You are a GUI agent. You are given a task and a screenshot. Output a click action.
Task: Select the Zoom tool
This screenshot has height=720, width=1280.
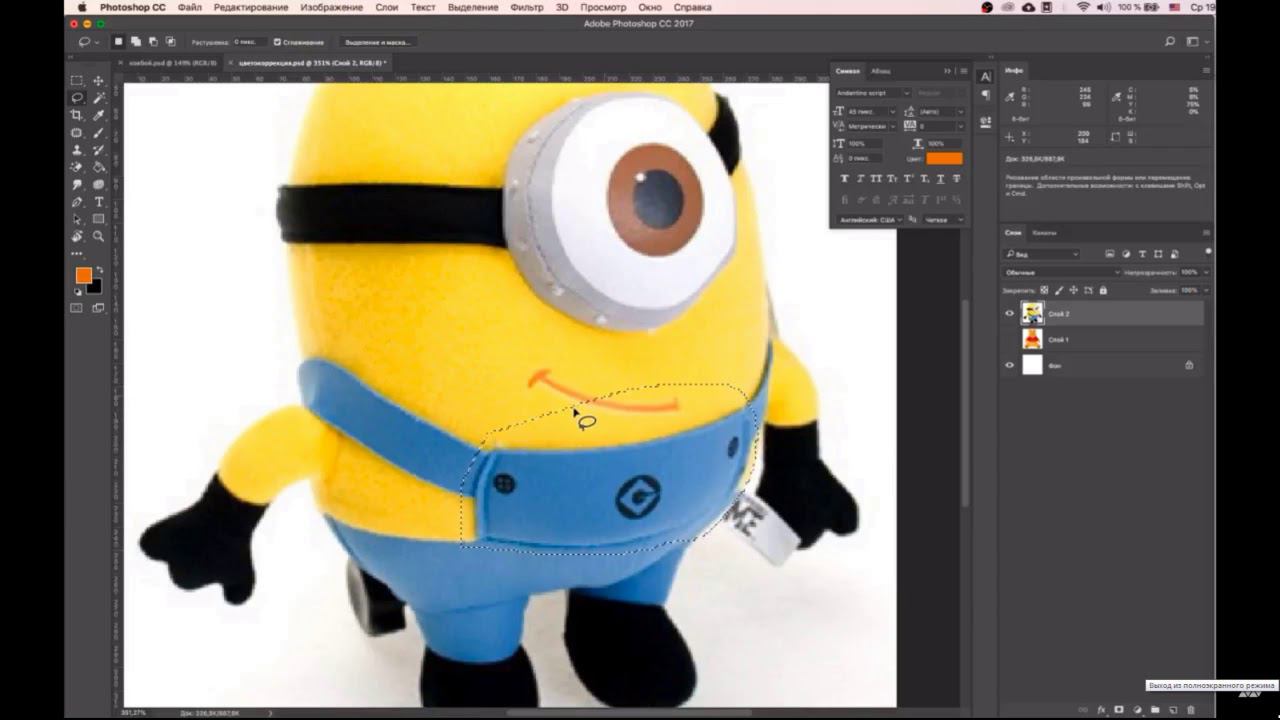99,237
